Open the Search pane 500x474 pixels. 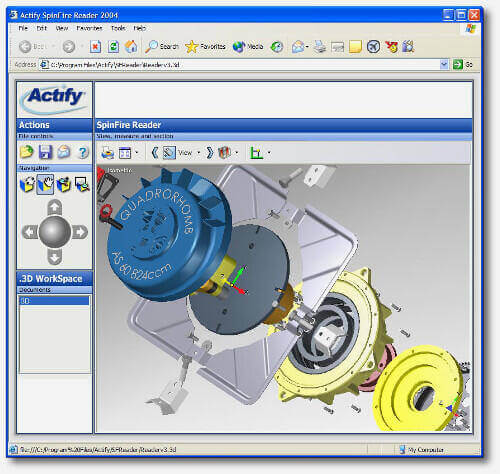coord(162,47)
